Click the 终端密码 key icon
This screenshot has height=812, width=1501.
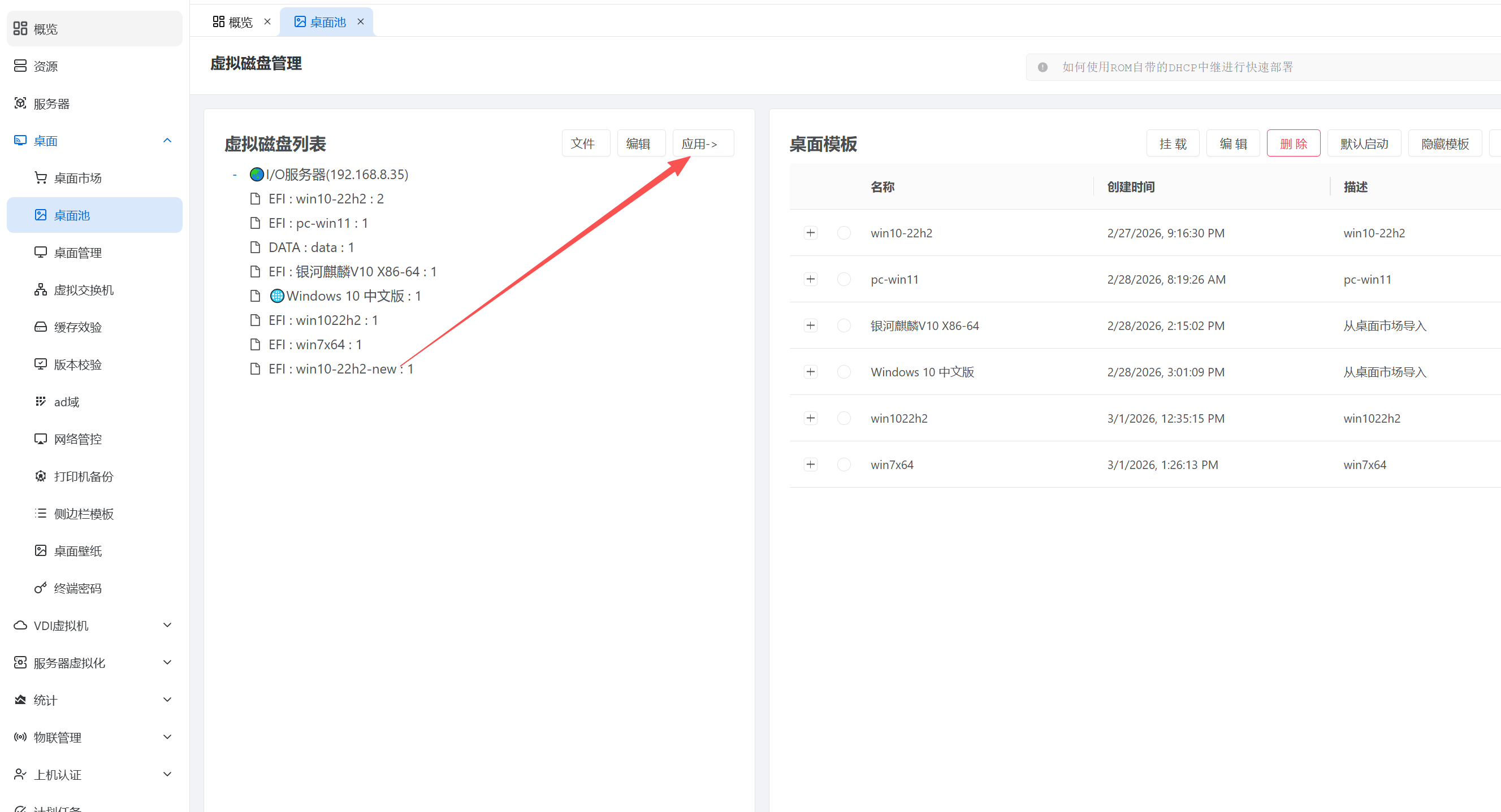click(x=40, y=588)
